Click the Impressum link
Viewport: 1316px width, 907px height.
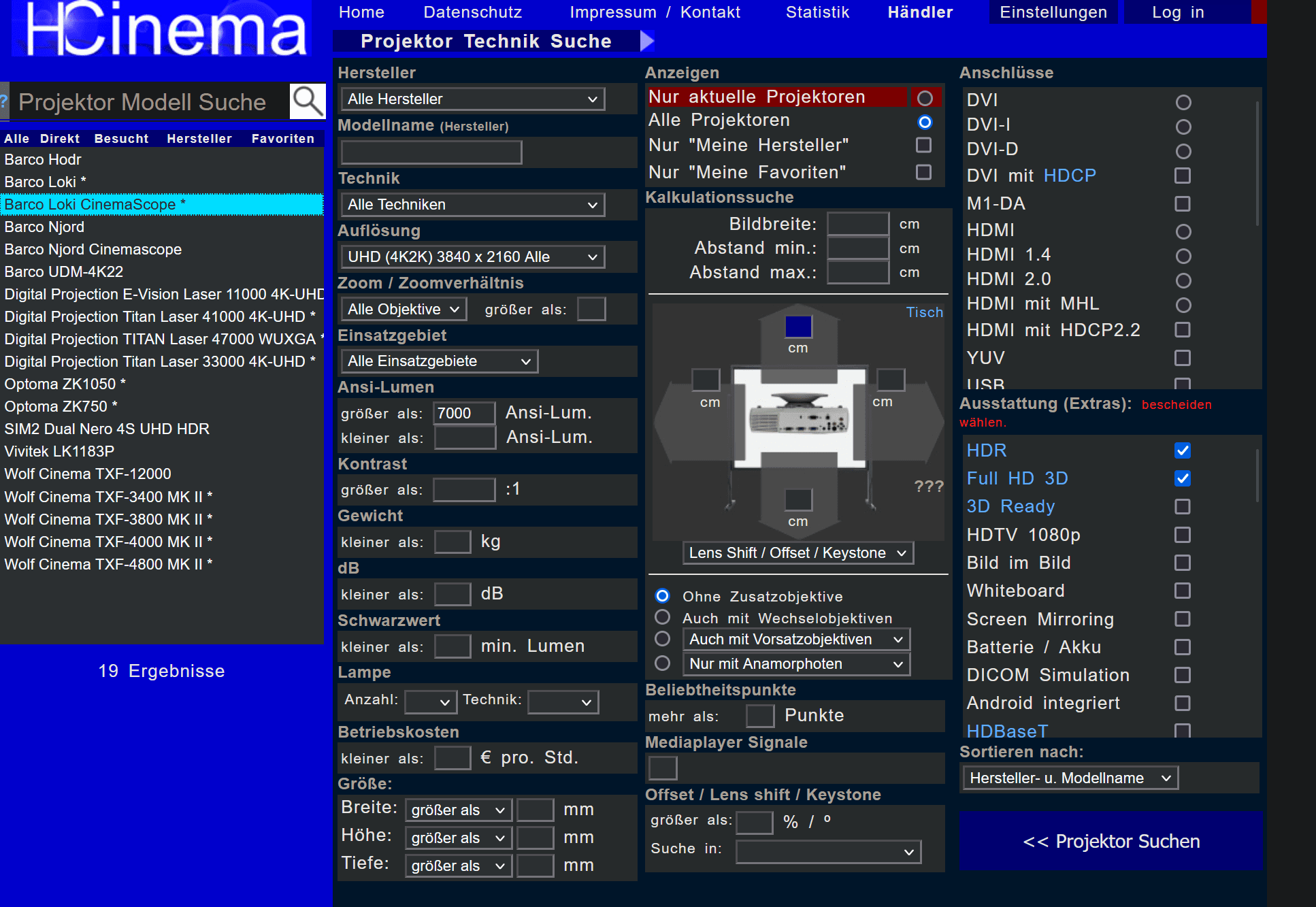613,12
